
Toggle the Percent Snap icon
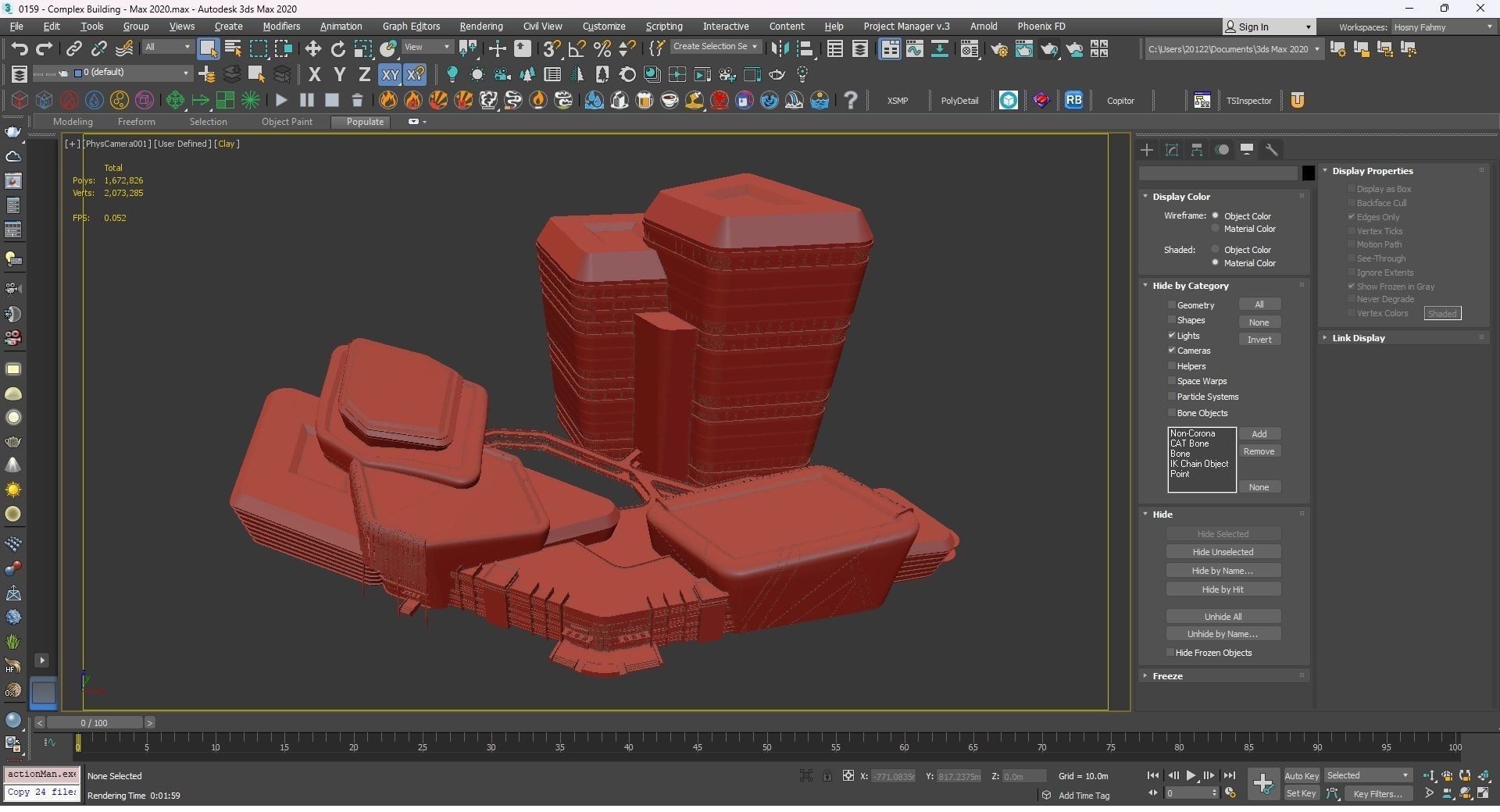point(602,49)
